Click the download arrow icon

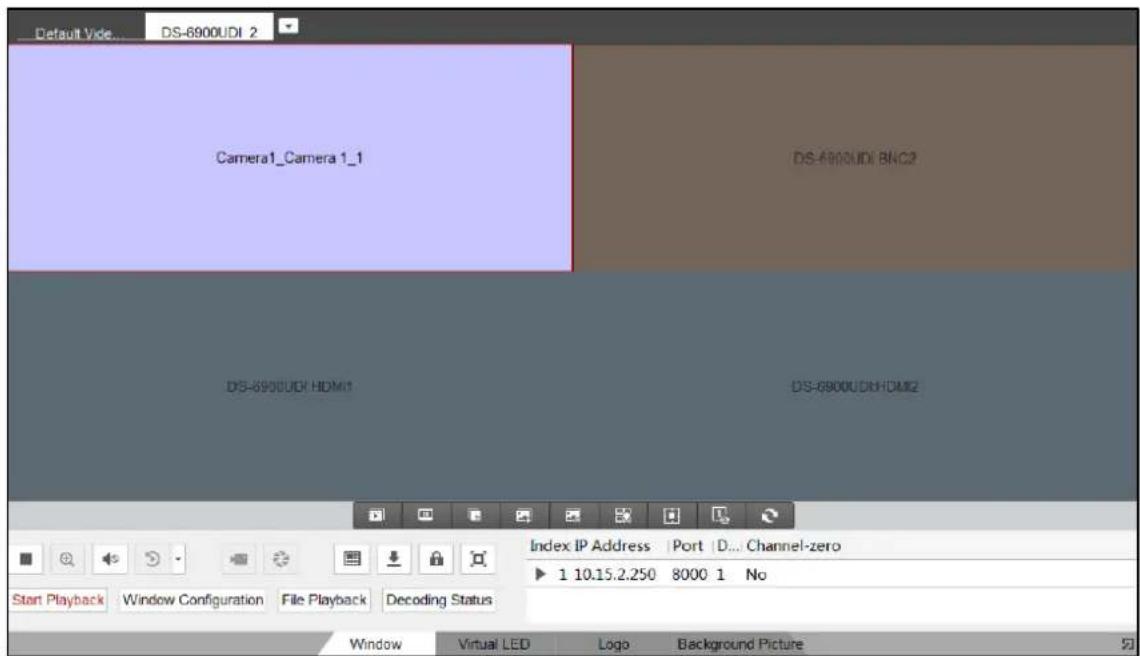[x=393, y=559]
